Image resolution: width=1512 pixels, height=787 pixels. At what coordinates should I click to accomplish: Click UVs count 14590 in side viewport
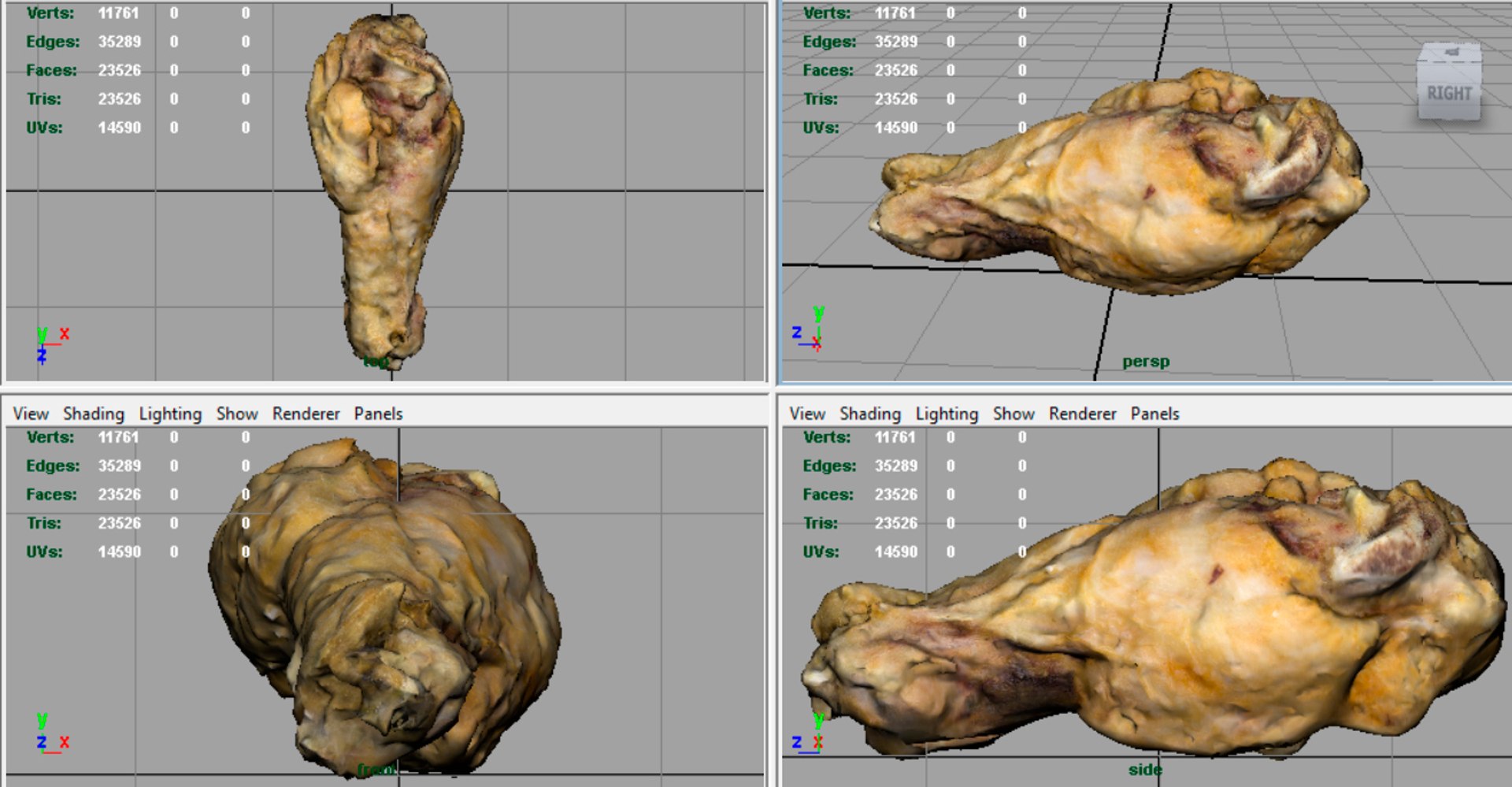895,552
